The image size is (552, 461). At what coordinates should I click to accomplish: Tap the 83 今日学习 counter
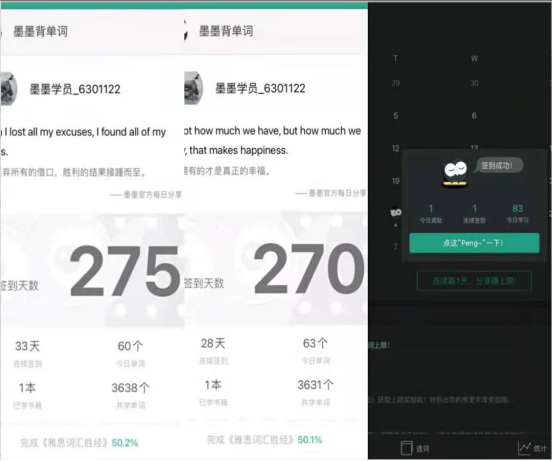tap(518, 213)
